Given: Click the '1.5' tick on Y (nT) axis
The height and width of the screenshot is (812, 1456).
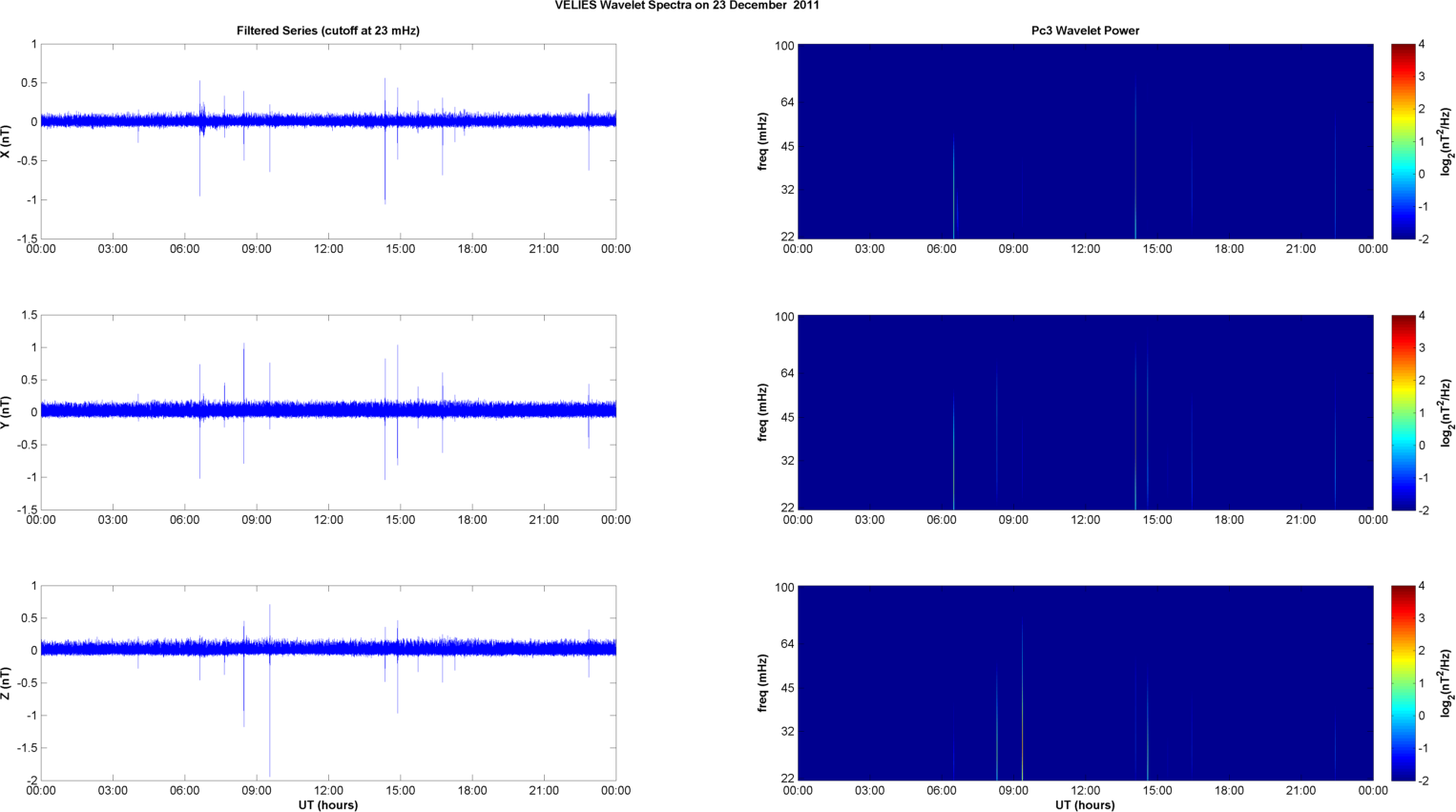Looking at the screenshot, I should coord(29,315).
